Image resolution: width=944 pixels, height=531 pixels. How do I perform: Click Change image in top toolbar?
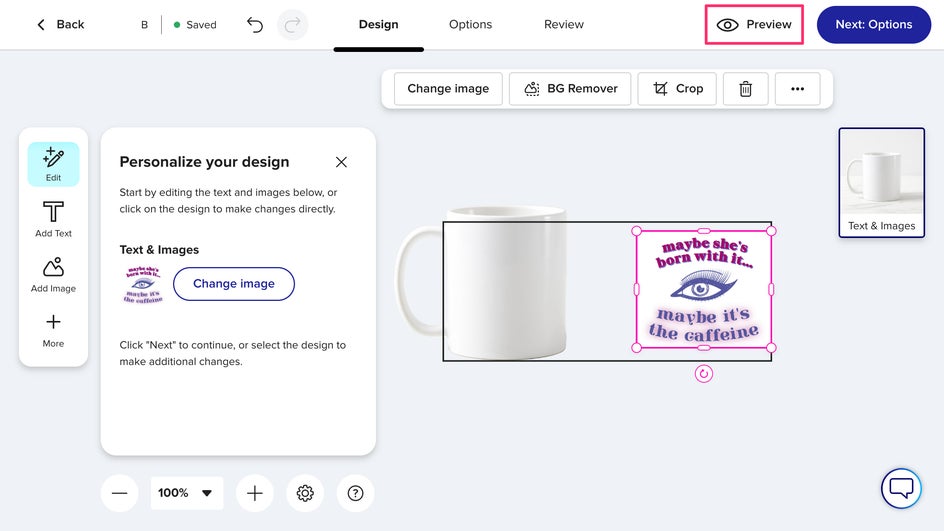pyautogui.click(x=448, y=88)
